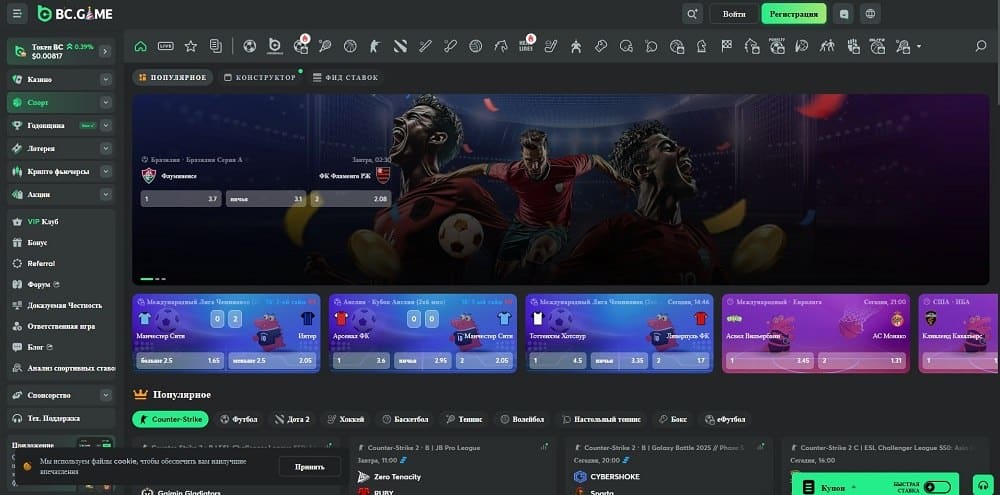The image size is (1000, 495).
Task: Expand the Спонсорство sidebar section
Action: [x=106, y=395]
